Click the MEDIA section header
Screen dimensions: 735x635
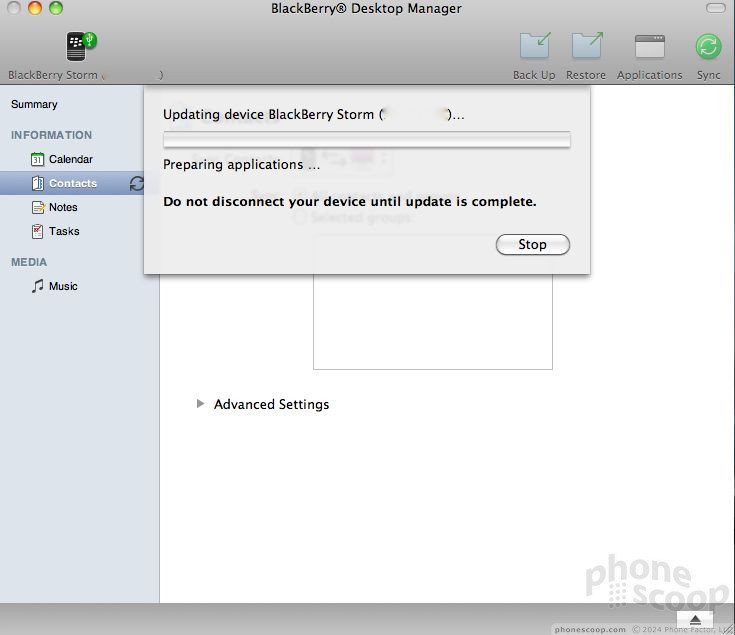coord(29,262)
